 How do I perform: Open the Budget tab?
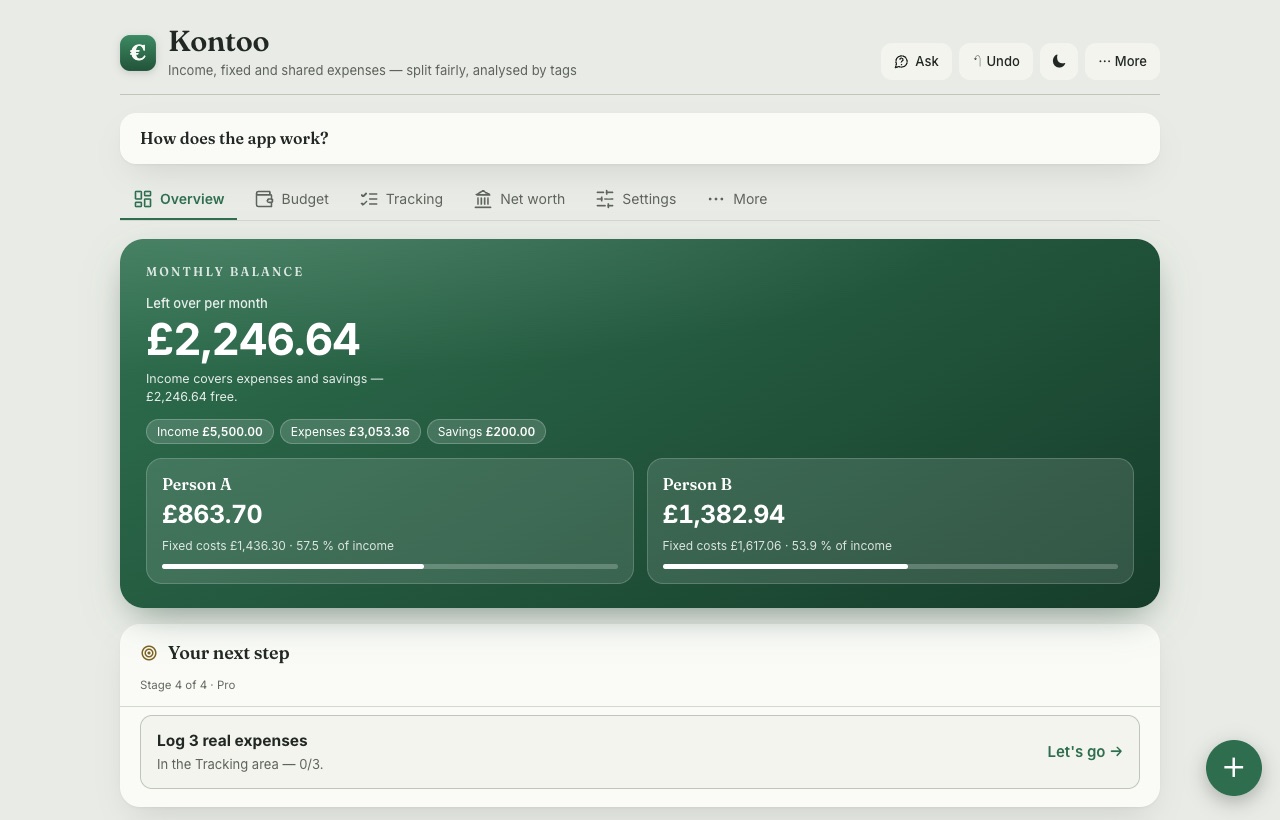292,199
